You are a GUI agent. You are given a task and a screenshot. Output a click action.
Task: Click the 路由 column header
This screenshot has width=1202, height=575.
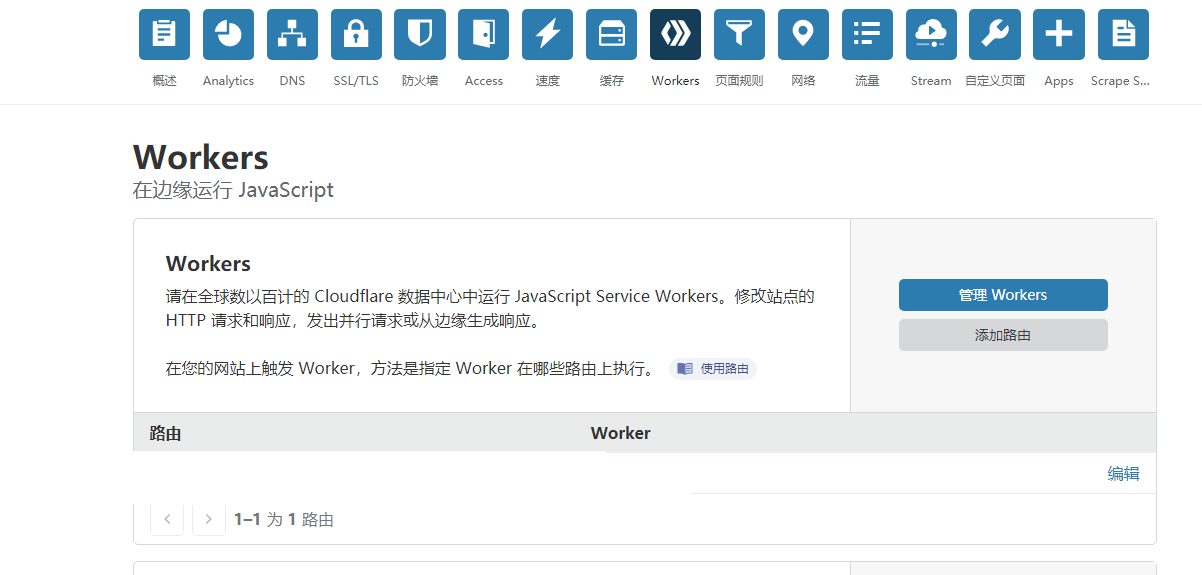(165, 433)
